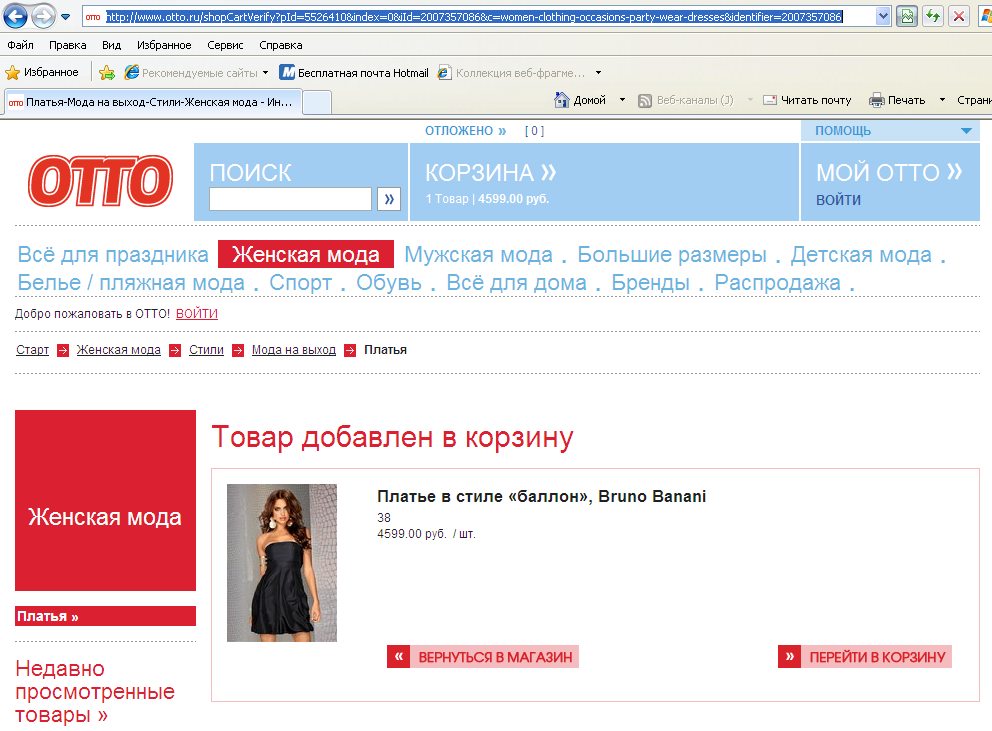Click the browser Back arrow button
This screenshot has width=992, height=731.
click(x=16, y=16)
